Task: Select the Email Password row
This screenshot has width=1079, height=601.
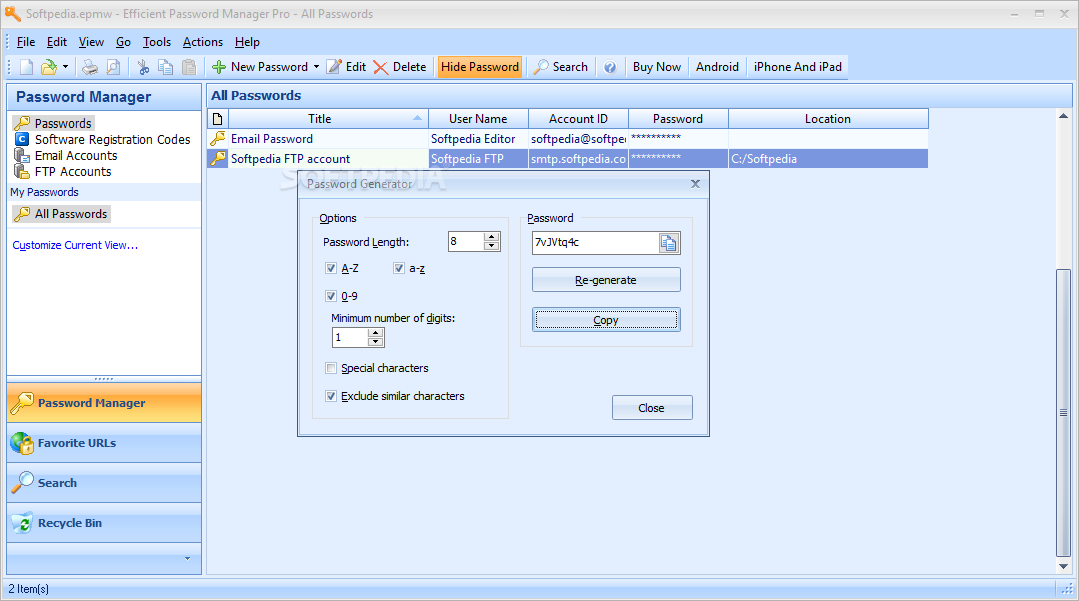Action: [568, 138]
